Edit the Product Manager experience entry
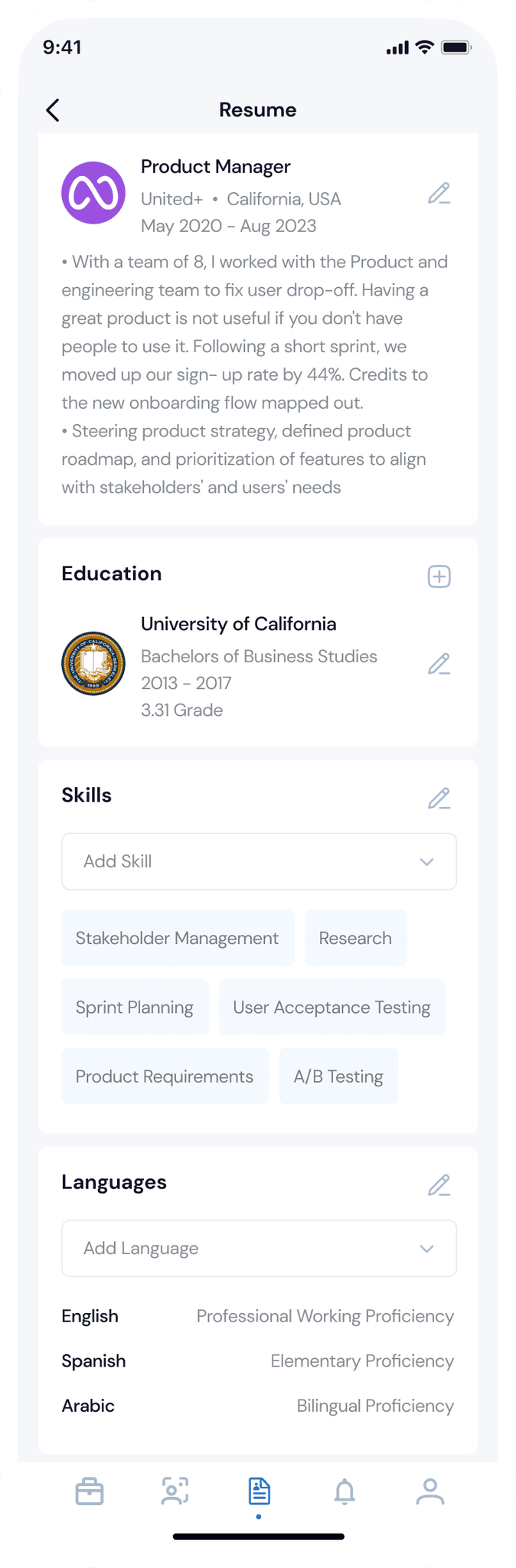The image size is (516, 1568). (x=439, y=194)
